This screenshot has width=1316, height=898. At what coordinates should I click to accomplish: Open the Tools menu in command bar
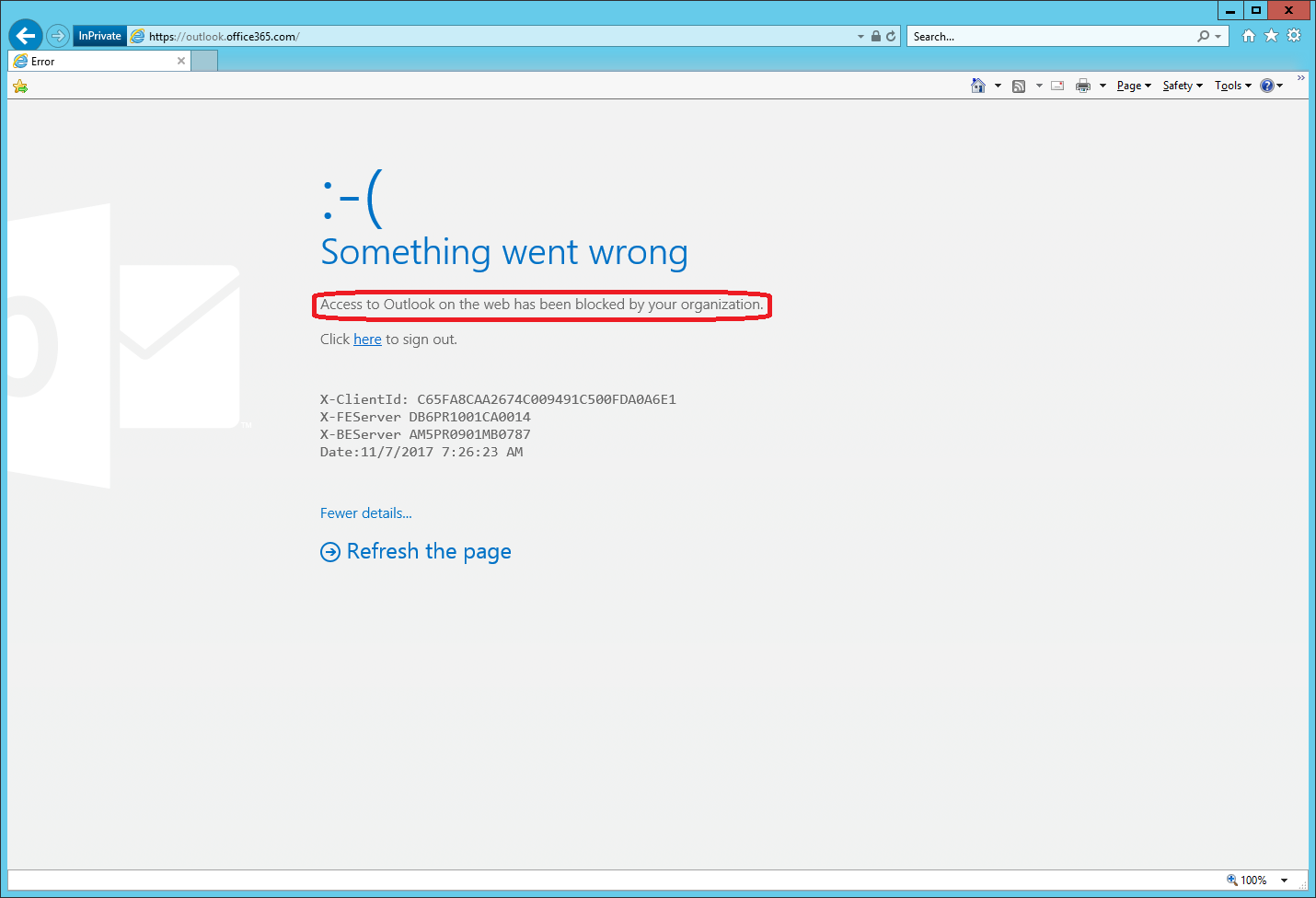tap(1233, 86)
